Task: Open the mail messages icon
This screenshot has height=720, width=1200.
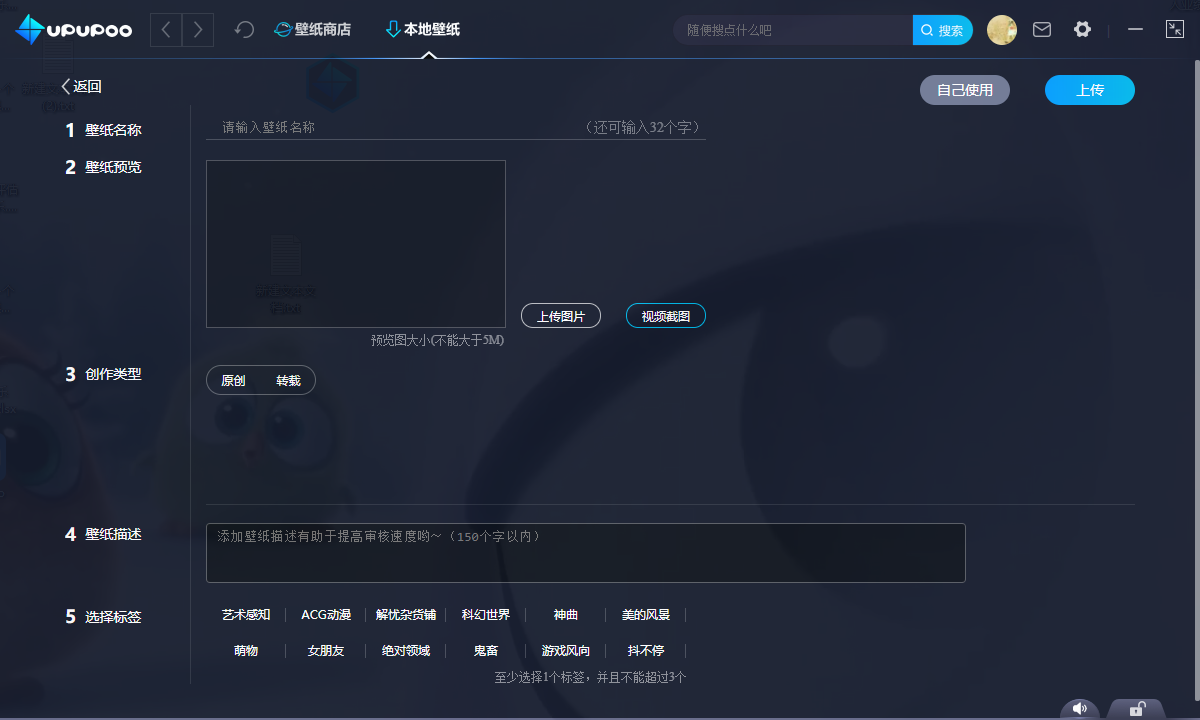Action: click(x=1042, y=30)
